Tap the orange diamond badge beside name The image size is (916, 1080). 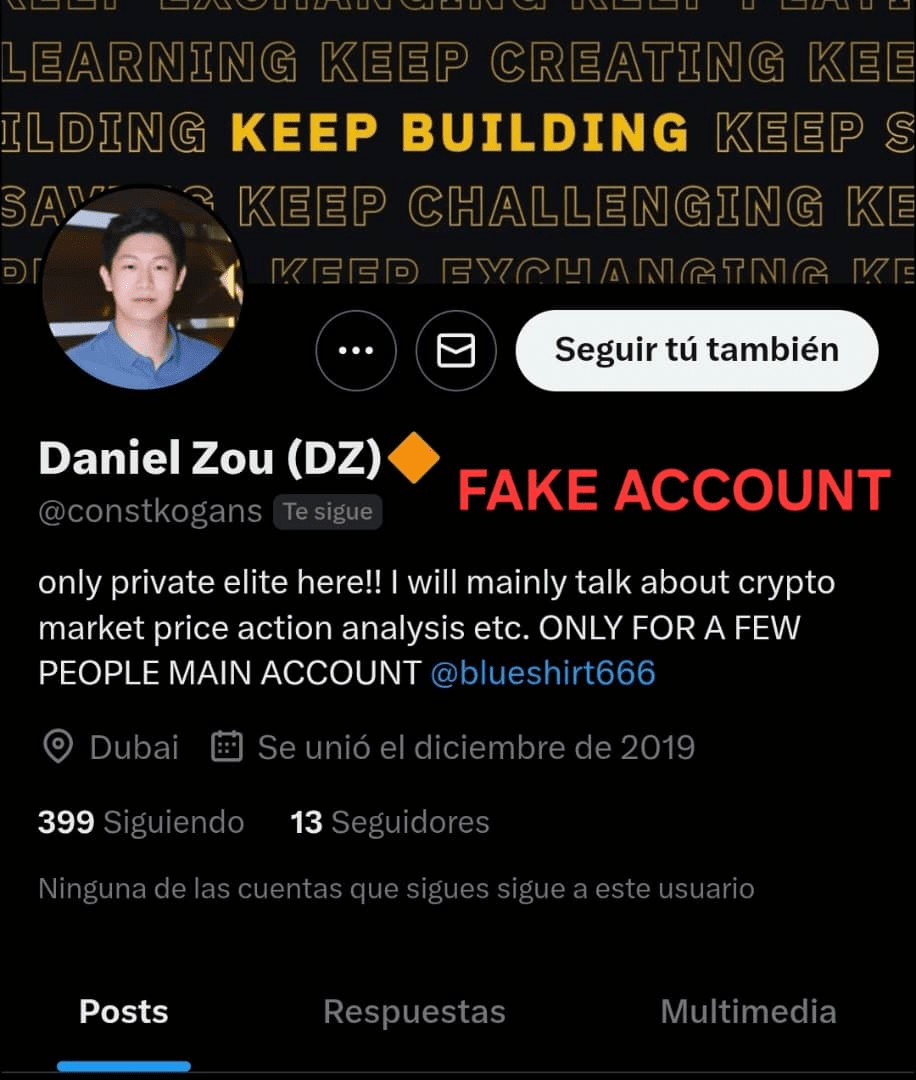pos(414,457)
